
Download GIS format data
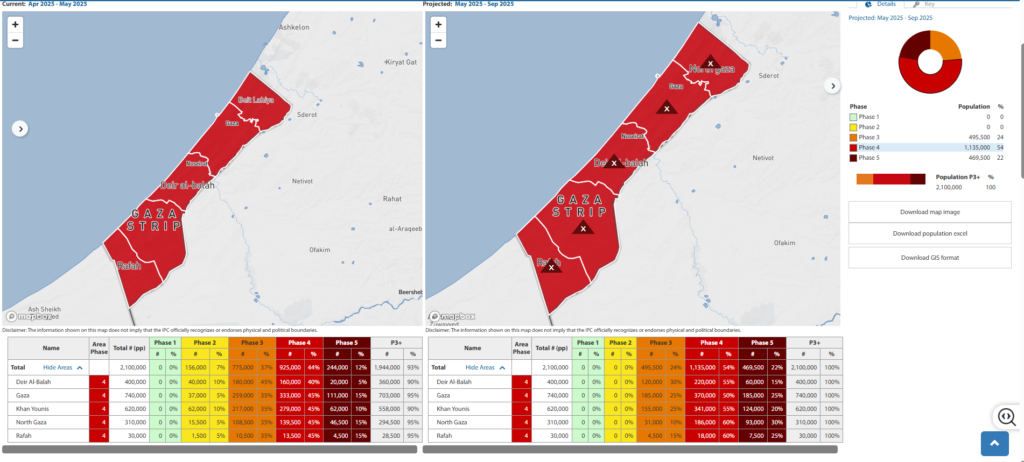point(929,257)
